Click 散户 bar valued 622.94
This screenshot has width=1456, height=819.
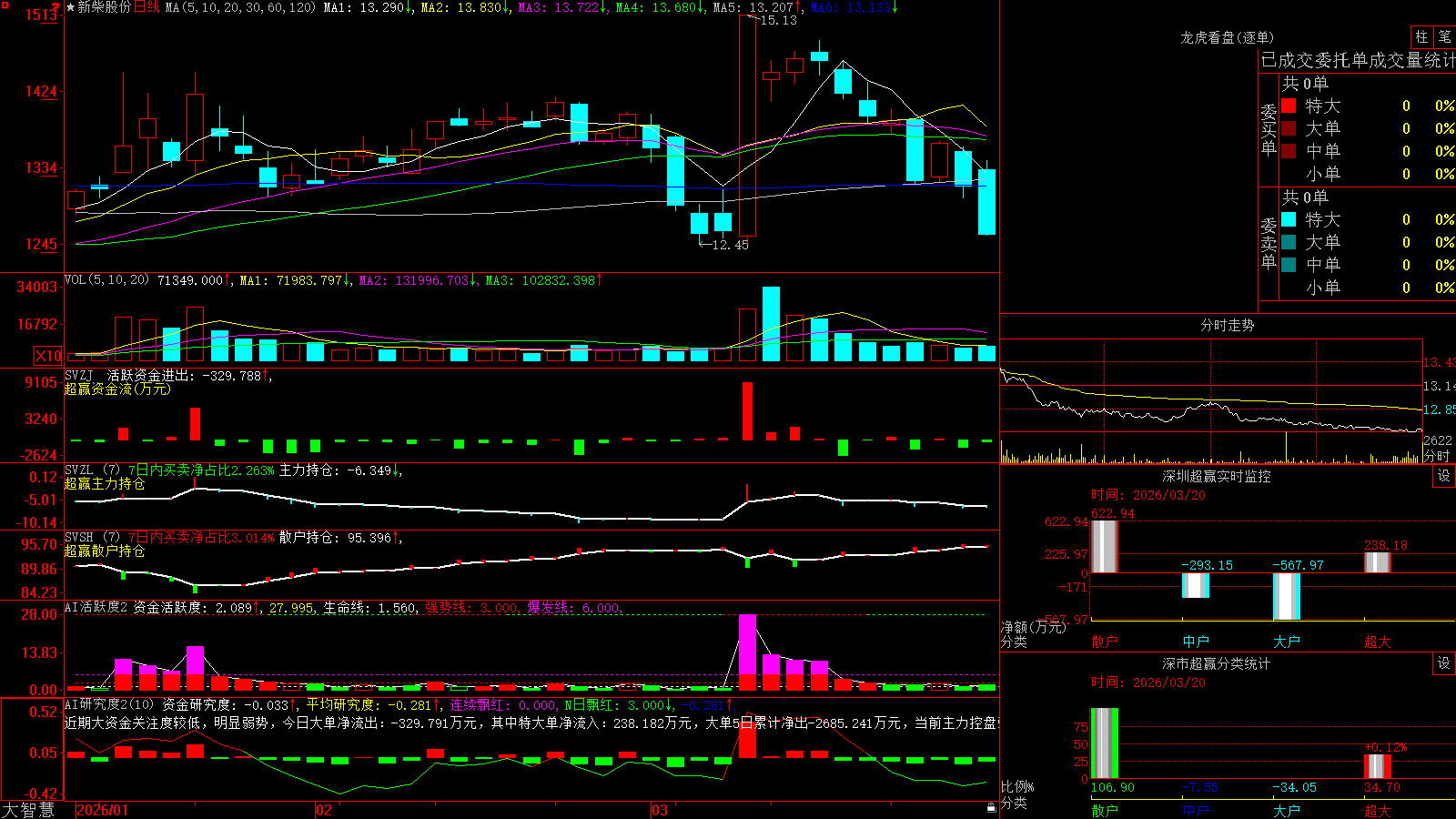click(1105, 547)
